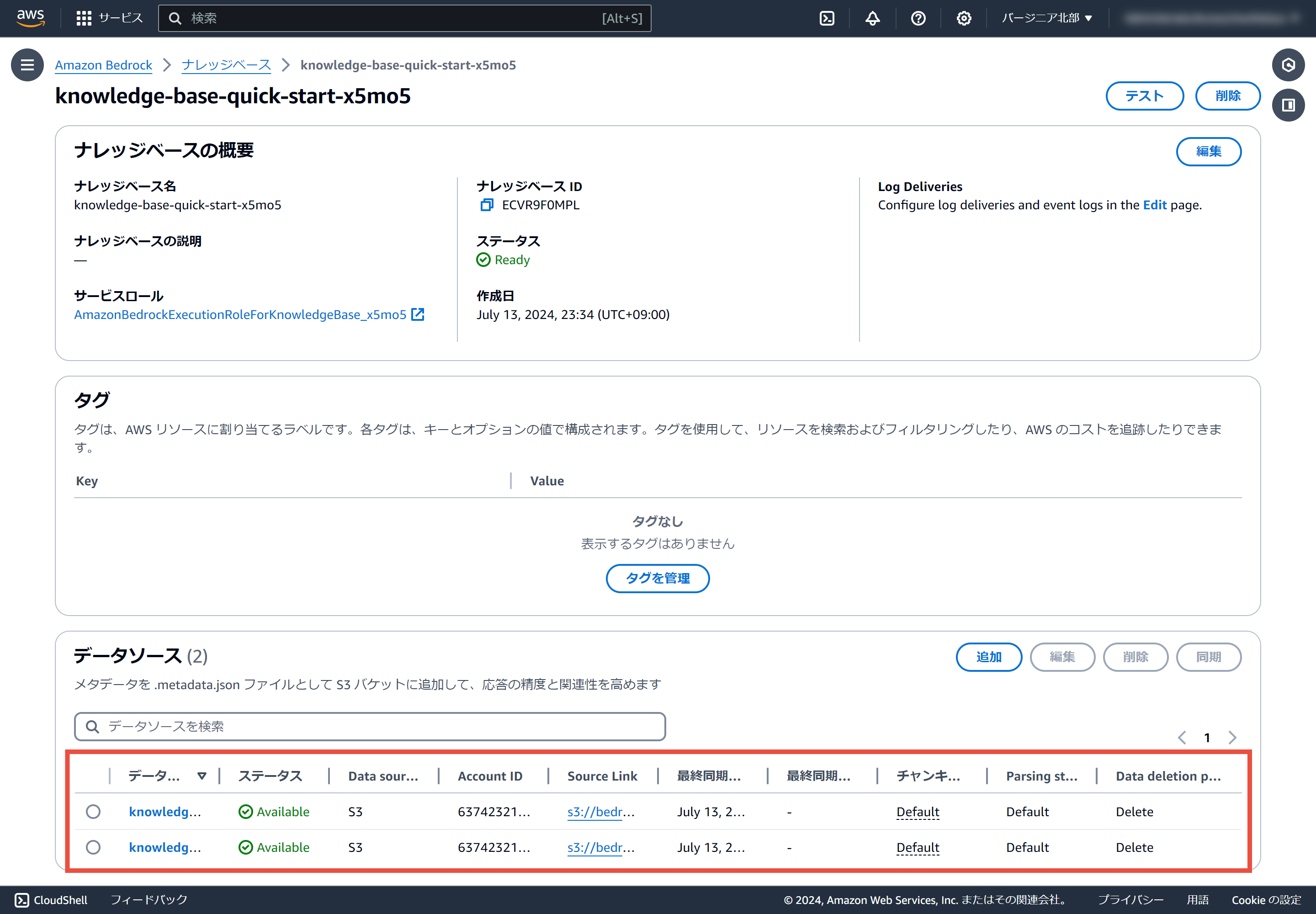Go to ナレッジベース breadcrumb link
1316x914 pixels.
[x=226, y=65]
